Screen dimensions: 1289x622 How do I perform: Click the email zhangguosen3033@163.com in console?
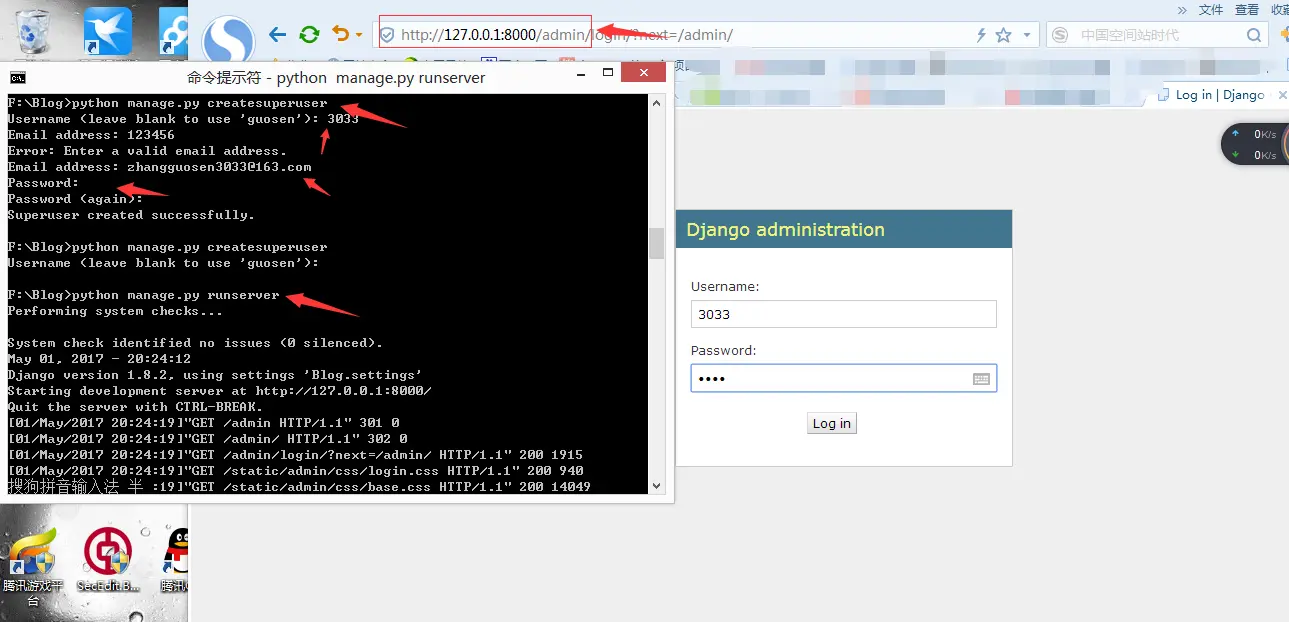coord(219,167)
